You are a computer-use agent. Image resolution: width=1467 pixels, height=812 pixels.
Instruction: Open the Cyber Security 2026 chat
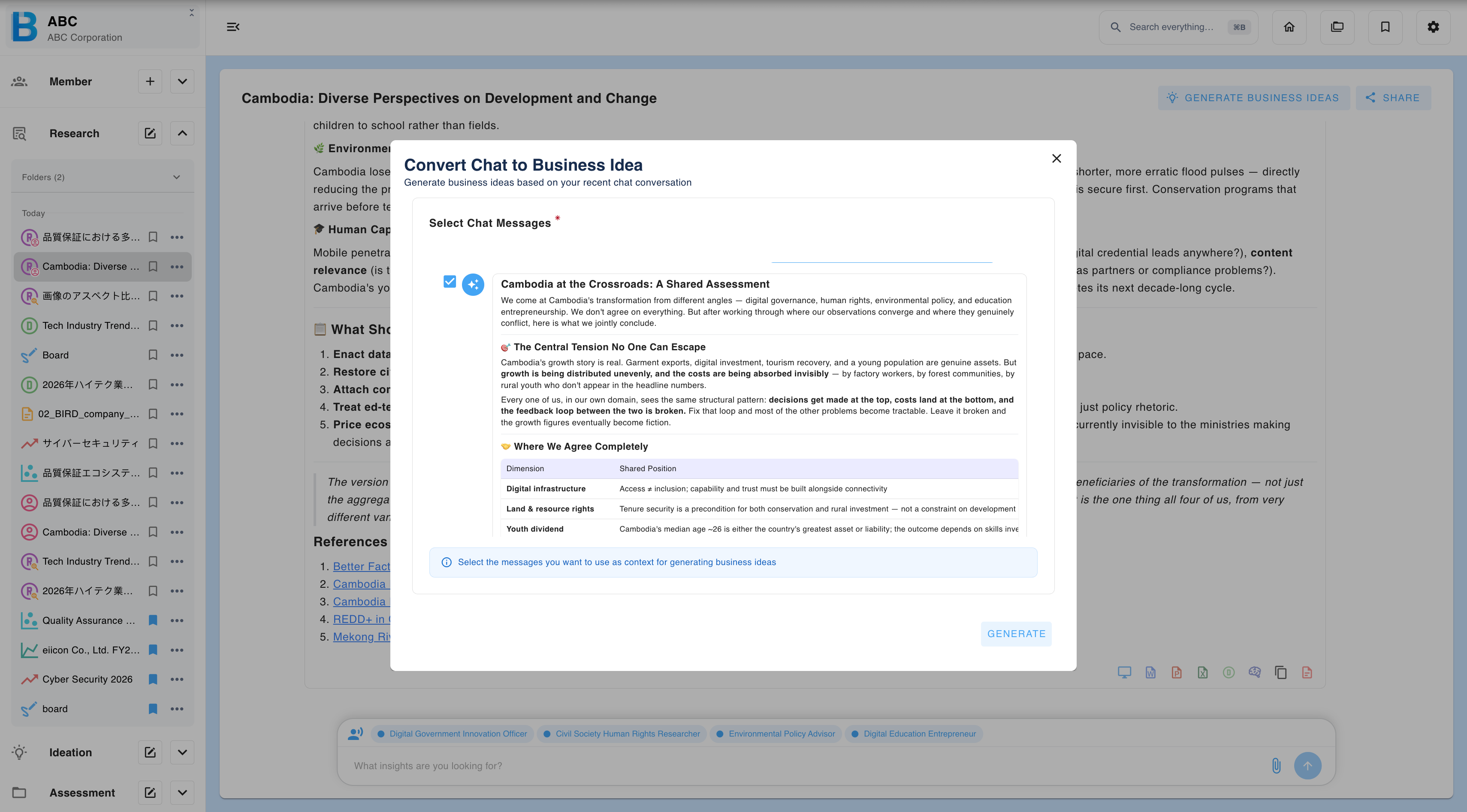point(87,680)
